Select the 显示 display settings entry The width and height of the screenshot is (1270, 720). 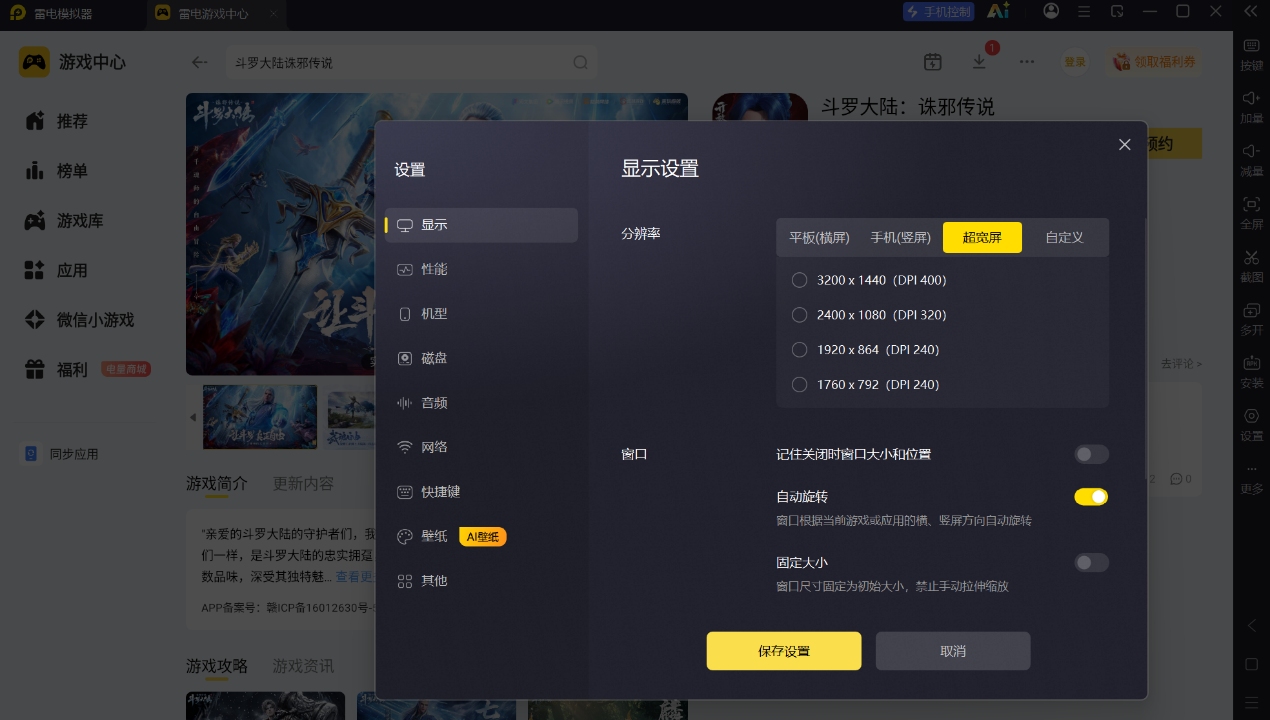tap(481, 225)
